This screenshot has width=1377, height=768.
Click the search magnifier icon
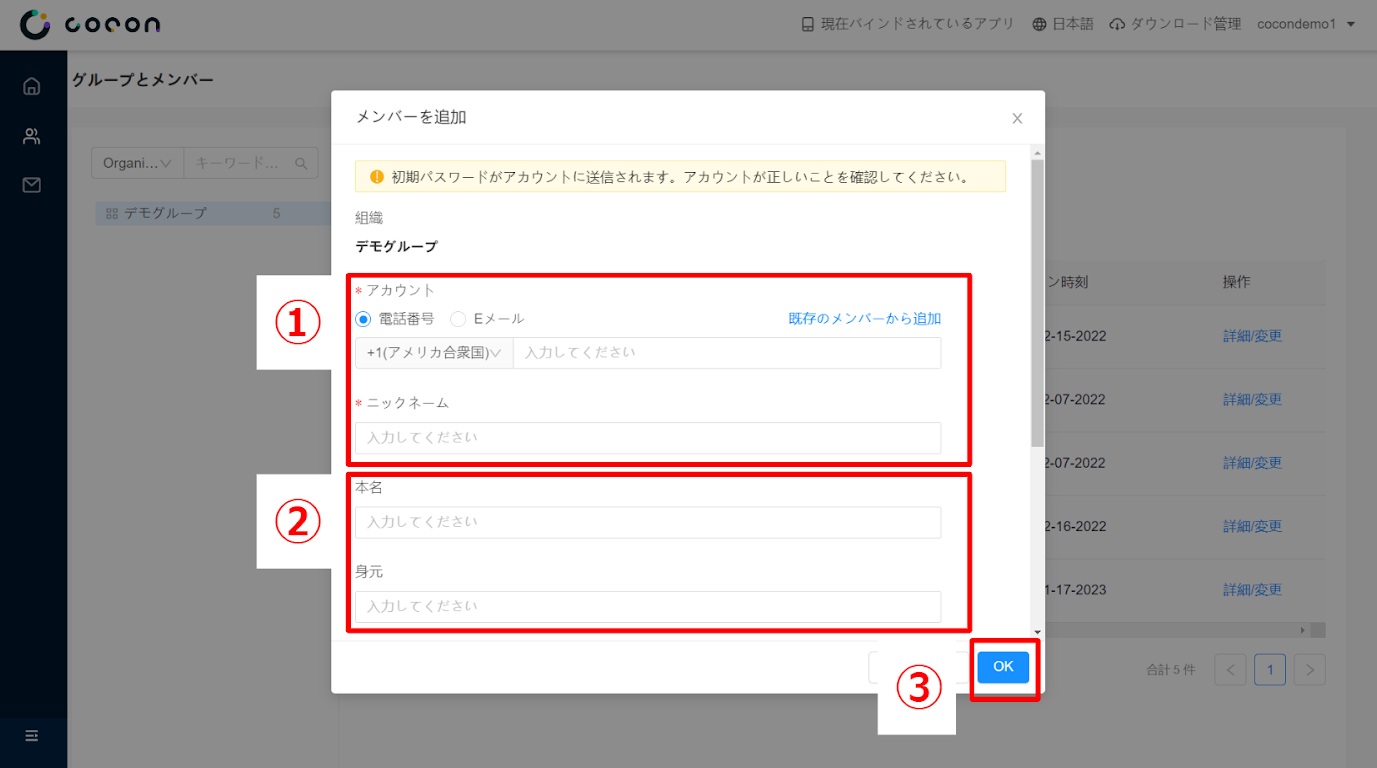point(301,163)
